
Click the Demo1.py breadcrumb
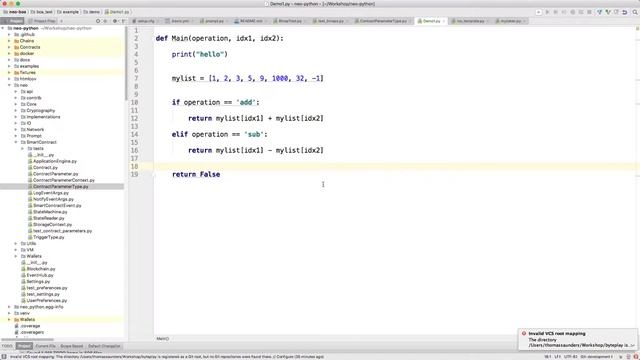coord(117,12)
